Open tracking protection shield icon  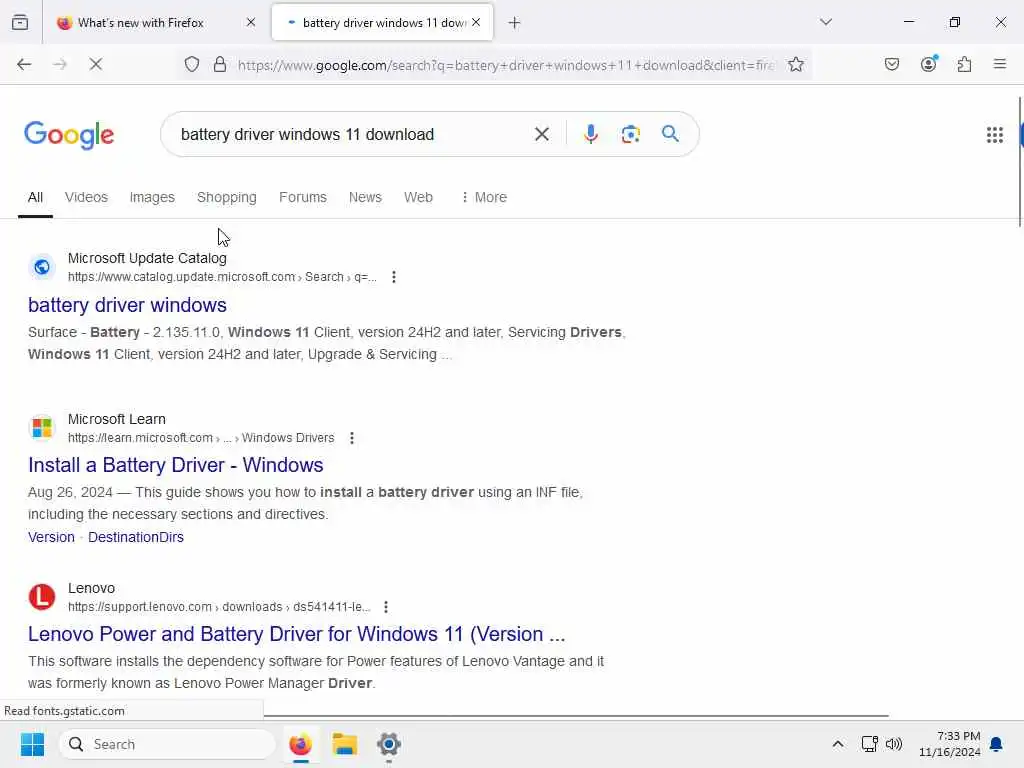(x=191, y=64)
